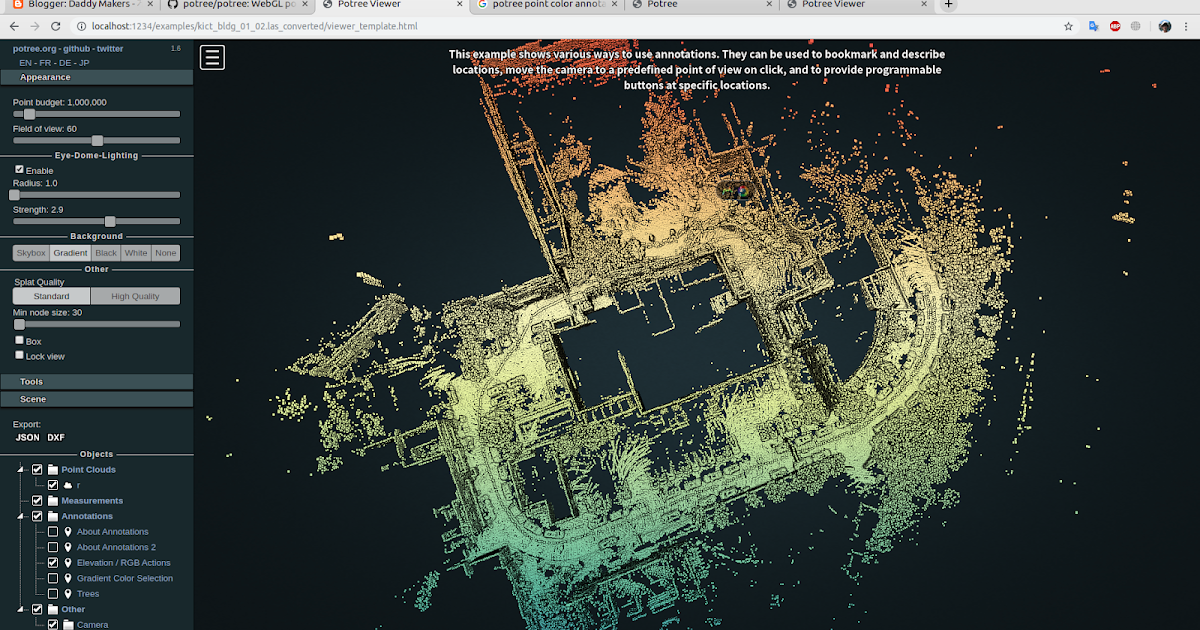Viewport: 1200px width, 630px height.
Task: Select the Gradient background option
Action: point(70,253)
